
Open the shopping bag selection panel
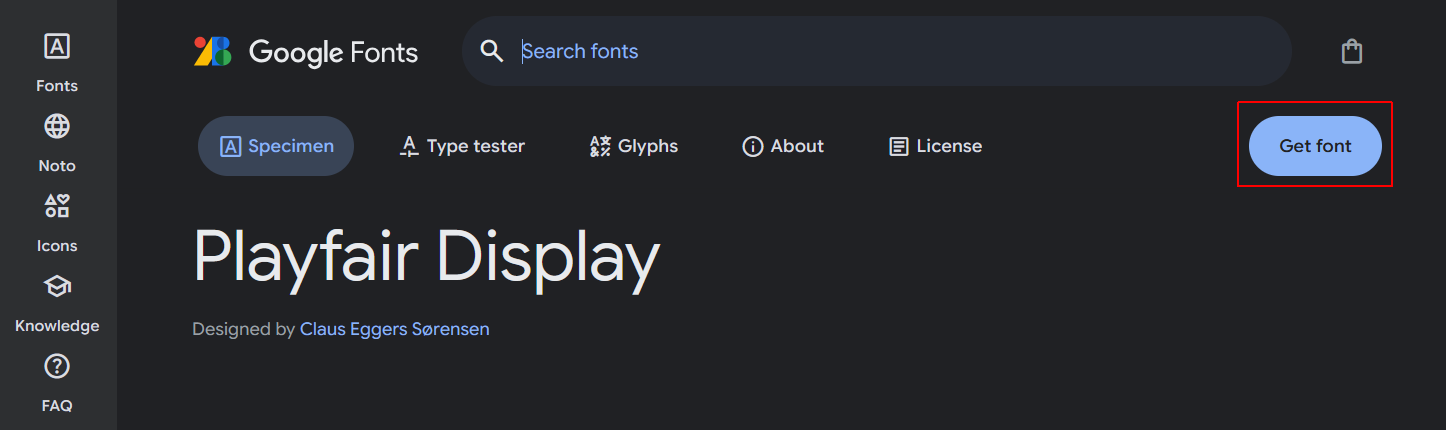point(1352,51)
